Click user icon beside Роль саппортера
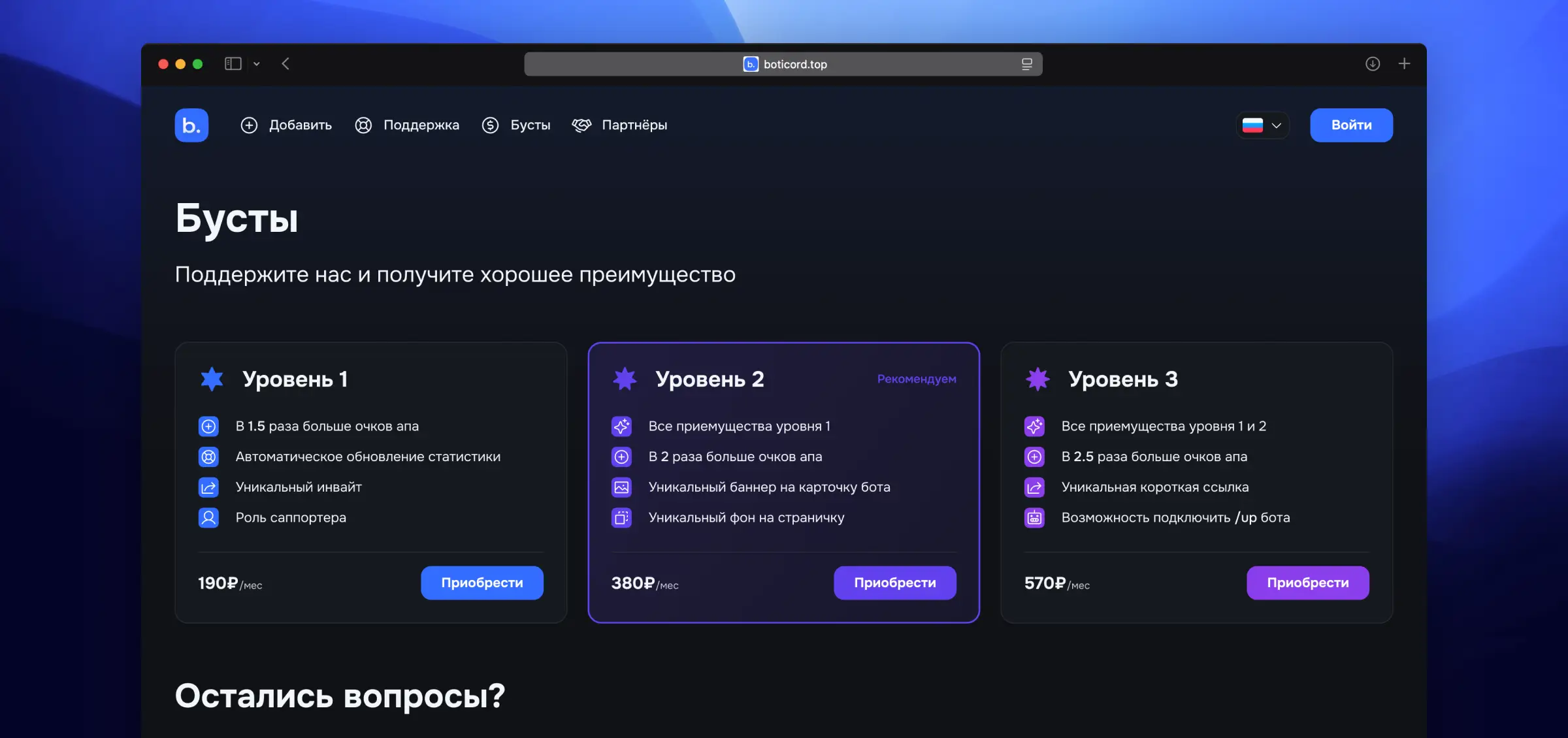1568x738 pixels. (208, 518)
